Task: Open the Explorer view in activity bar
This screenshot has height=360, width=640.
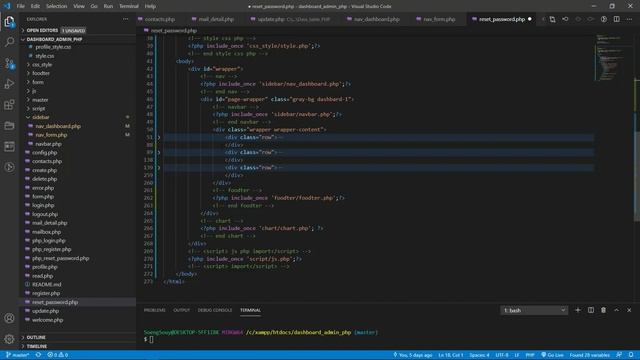Action: pos(9,21)
